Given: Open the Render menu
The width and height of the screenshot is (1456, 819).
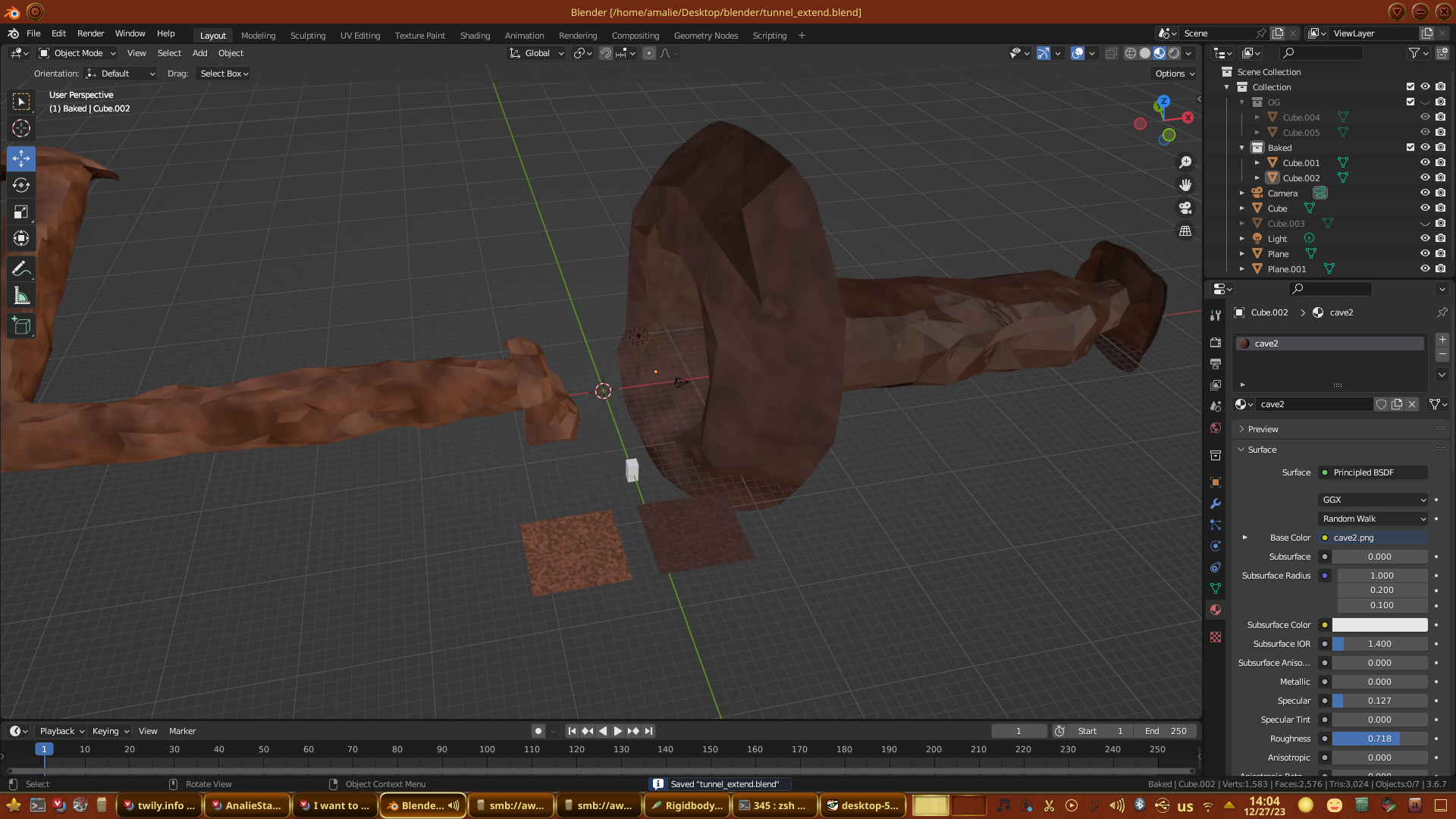Looking at the screenshot, I should [90, 33].
